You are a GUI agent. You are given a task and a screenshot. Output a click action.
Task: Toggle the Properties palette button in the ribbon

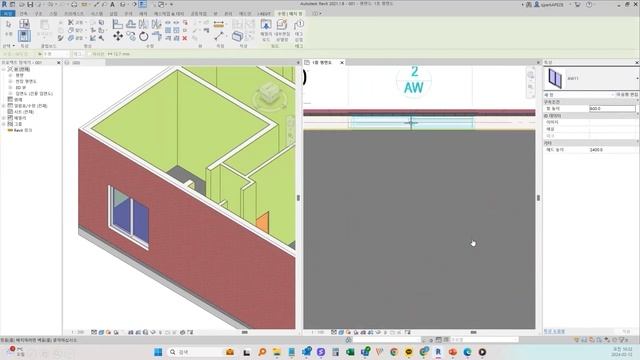pos(24,36)
